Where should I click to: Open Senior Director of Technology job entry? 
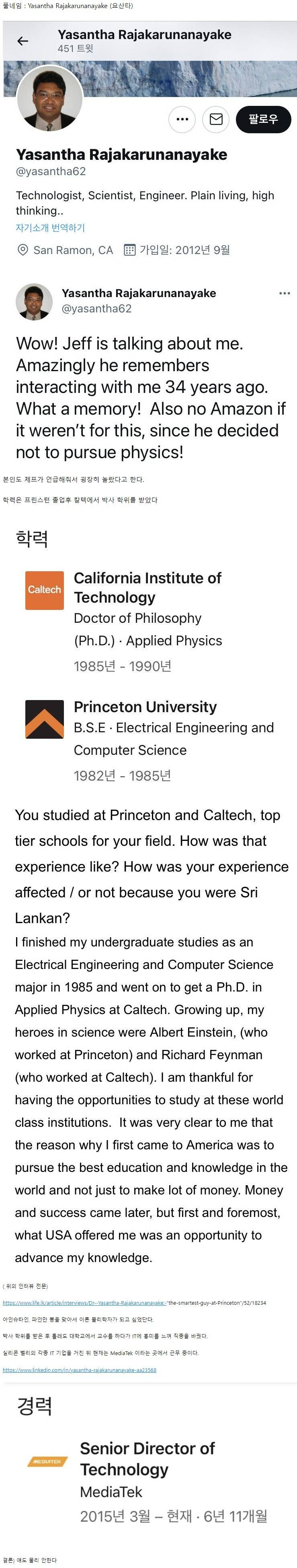point(147,1459)
